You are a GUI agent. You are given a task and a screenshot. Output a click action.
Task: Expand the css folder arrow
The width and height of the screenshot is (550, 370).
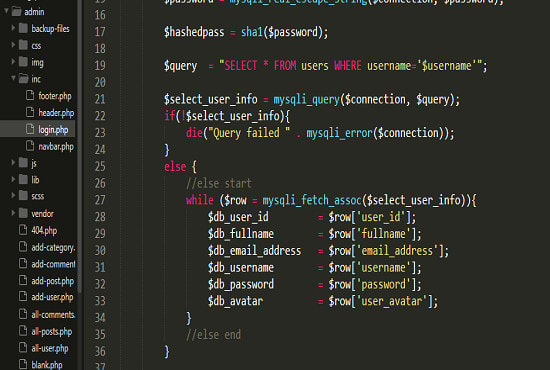[x=13, y=45]
